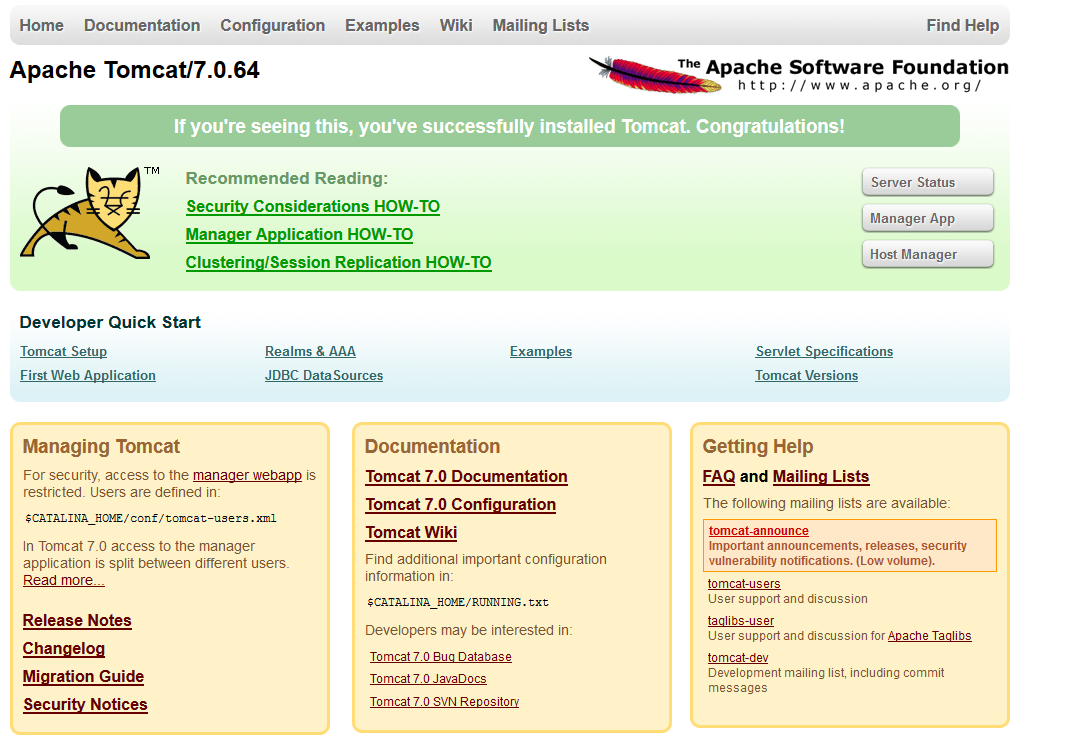
Task: Click the Tomcat cat logo
Action: point(89,213)
